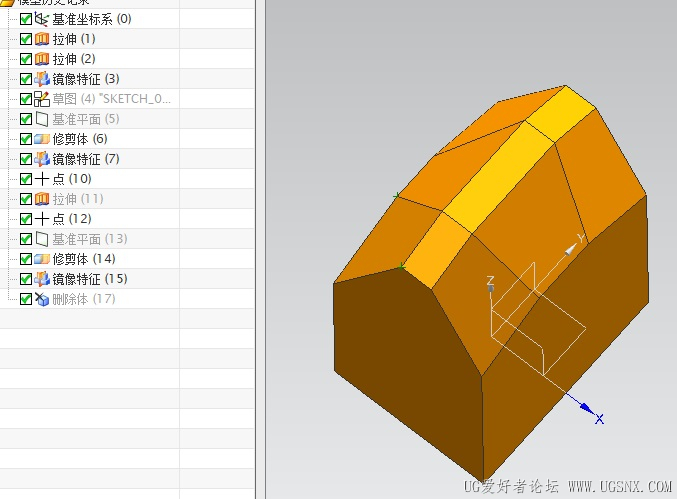
Task: Select the 拉伸 (11) feature label
Action: [78, 199]
